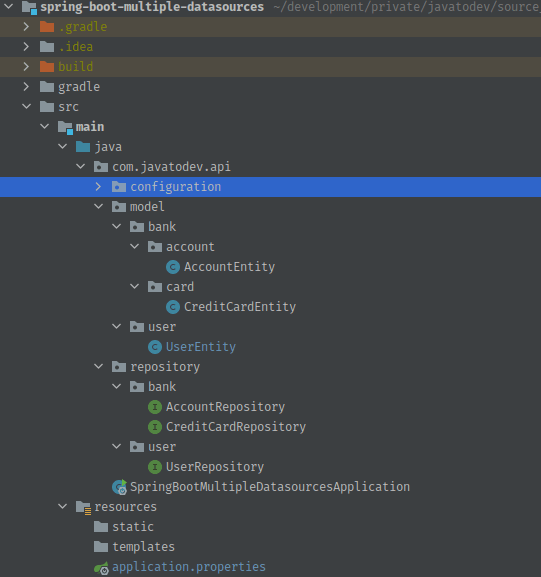Screen dimensions: 541x577
Task: Select SpringBootMultipleDatasourcesApplication class name
Action: [270, 487]
